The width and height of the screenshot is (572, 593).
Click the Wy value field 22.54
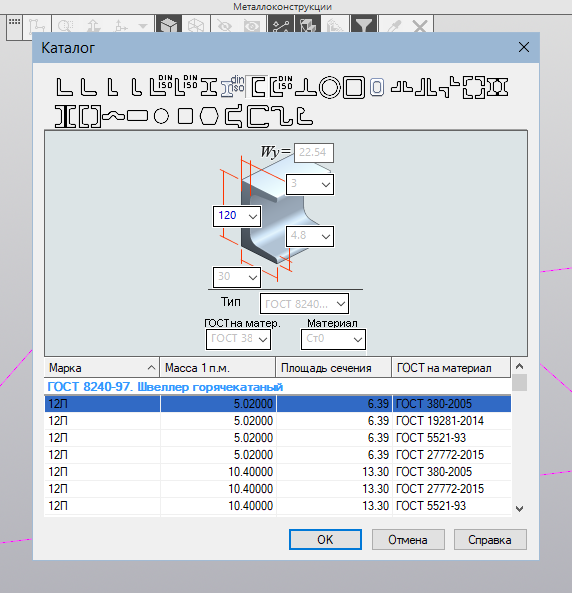(x=314, y=152)
